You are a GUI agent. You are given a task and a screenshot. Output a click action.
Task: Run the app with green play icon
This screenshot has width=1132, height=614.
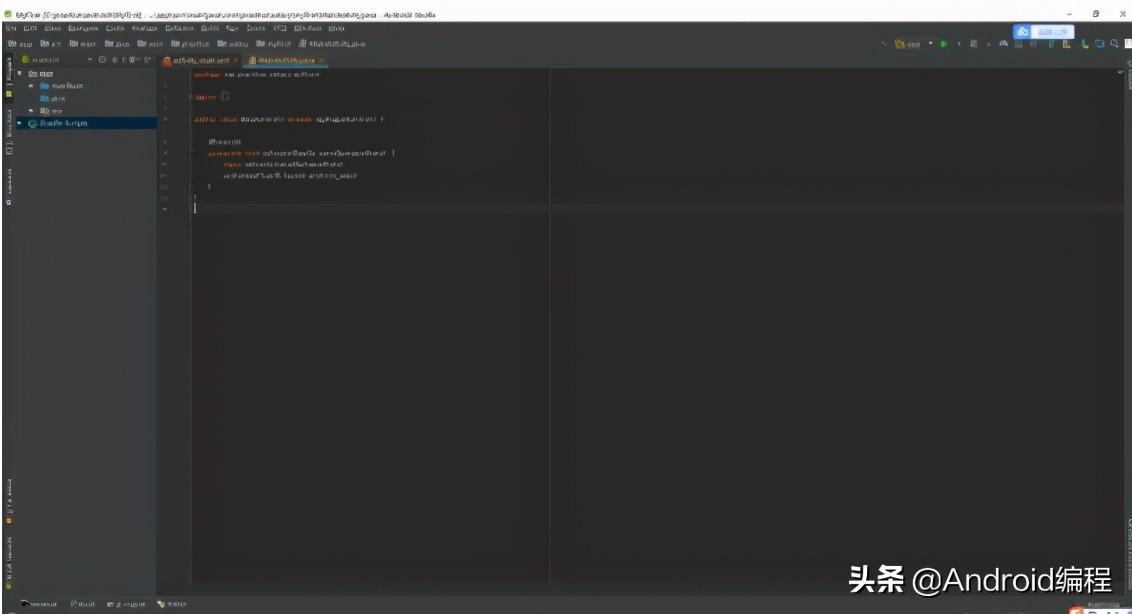(944, 44)
